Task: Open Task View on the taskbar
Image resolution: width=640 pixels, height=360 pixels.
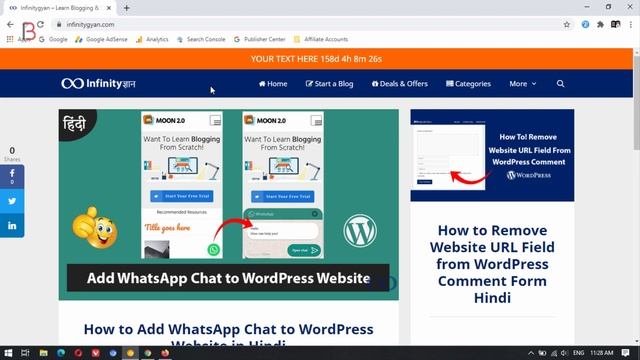Action: [25, 353]
